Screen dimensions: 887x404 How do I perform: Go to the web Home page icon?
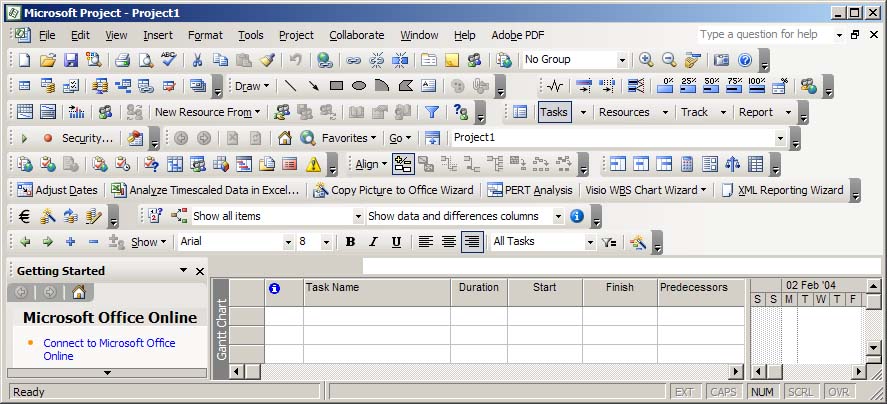(285, 137)
